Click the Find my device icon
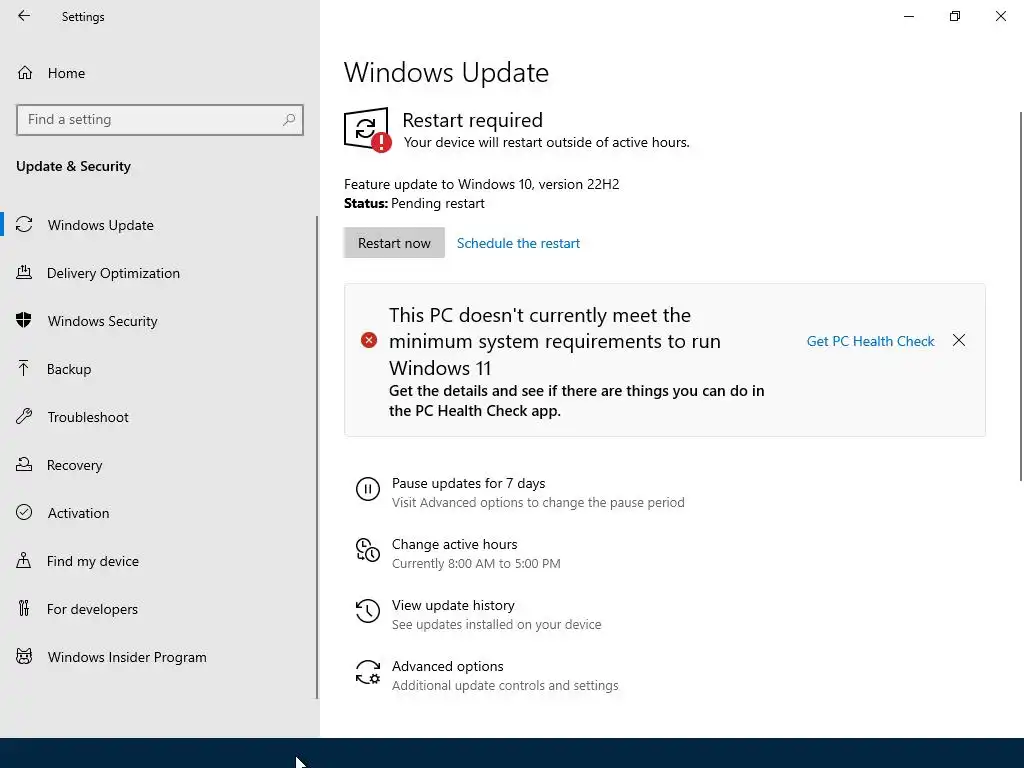 [24, 560]
